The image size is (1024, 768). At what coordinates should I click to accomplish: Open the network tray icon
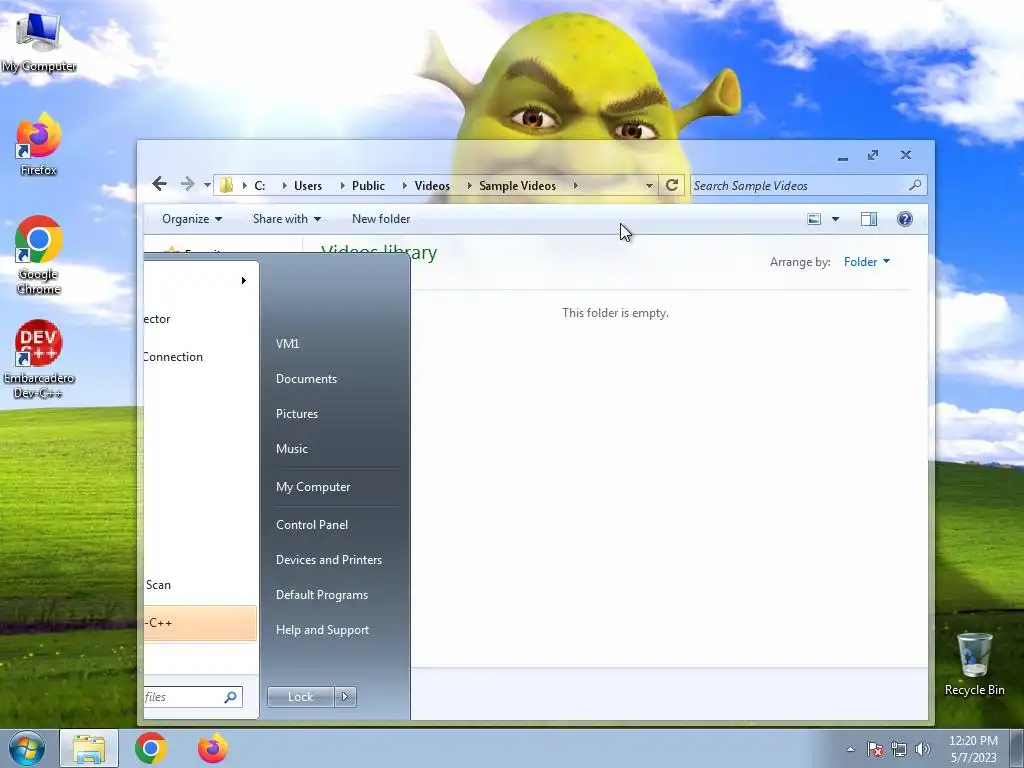[899, 749]
